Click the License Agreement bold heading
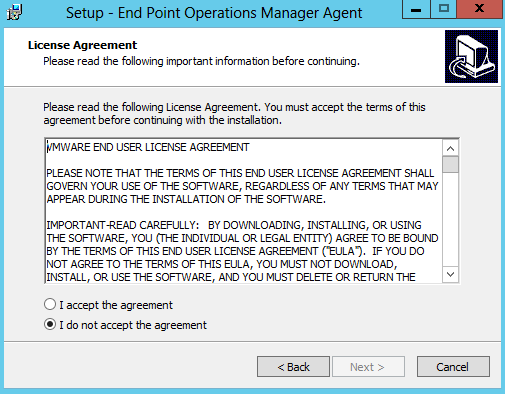This screenshot has width=505, height=394. (82, 45)
